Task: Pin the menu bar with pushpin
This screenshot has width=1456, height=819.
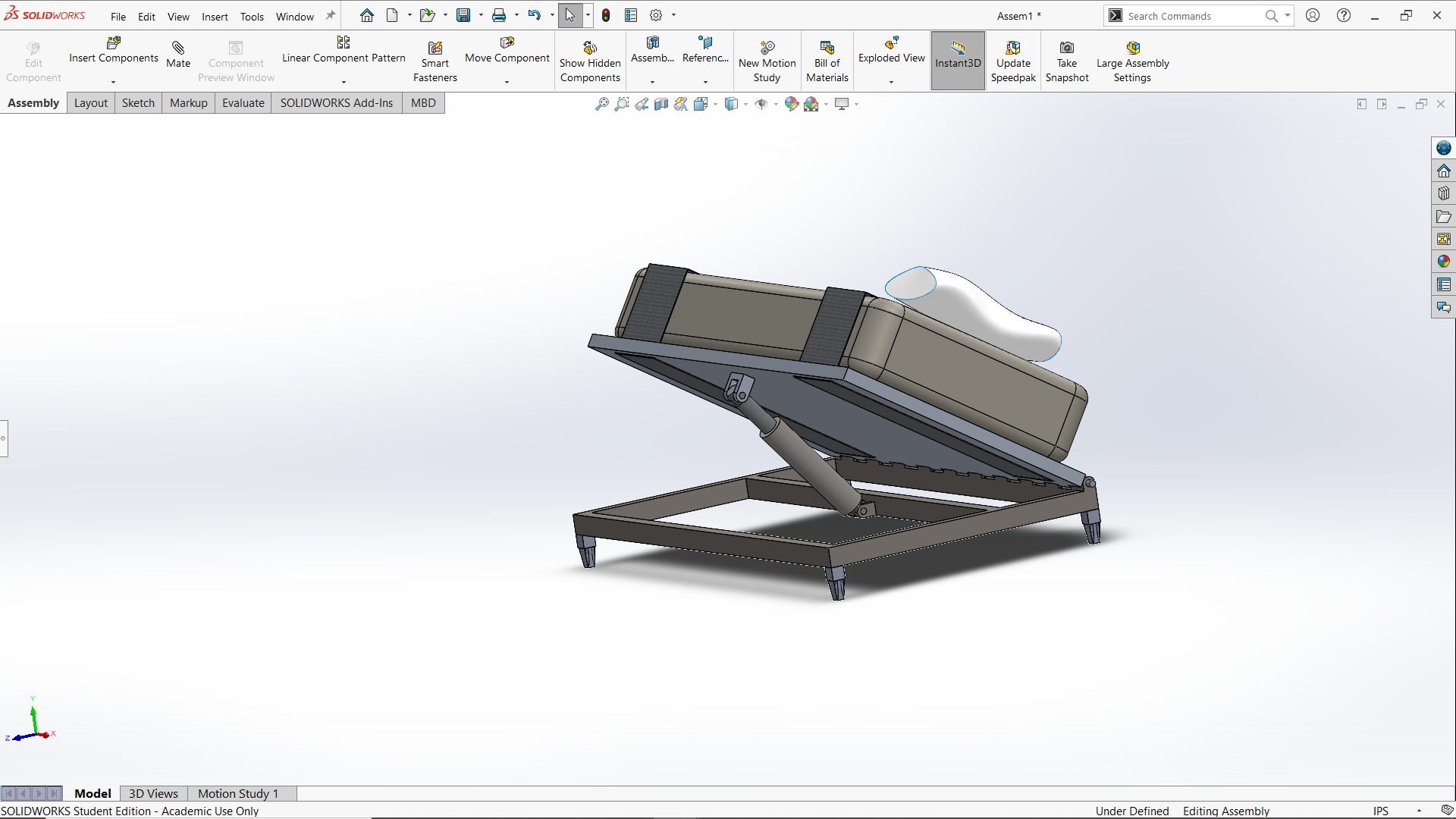Action: coord(331,16)
